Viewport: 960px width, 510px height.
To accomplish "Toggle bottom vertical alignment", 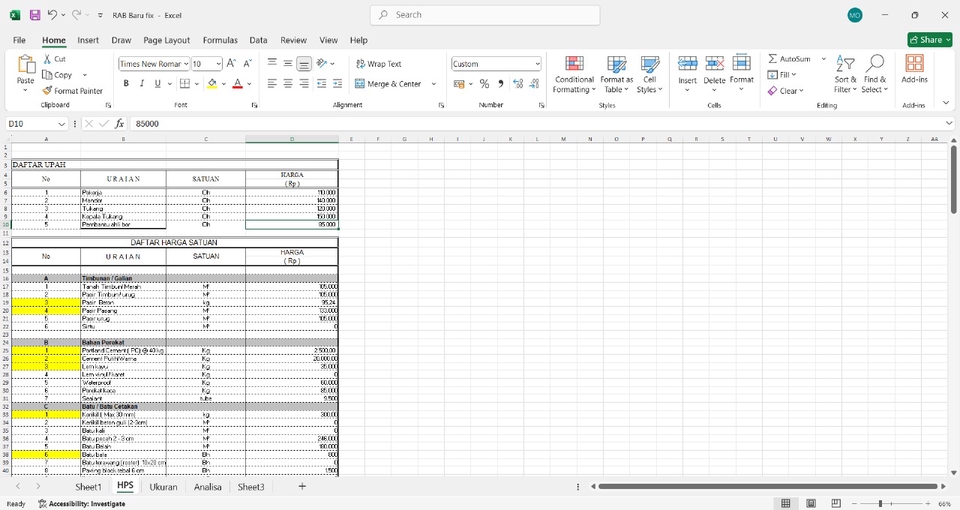I will point(304,63).
